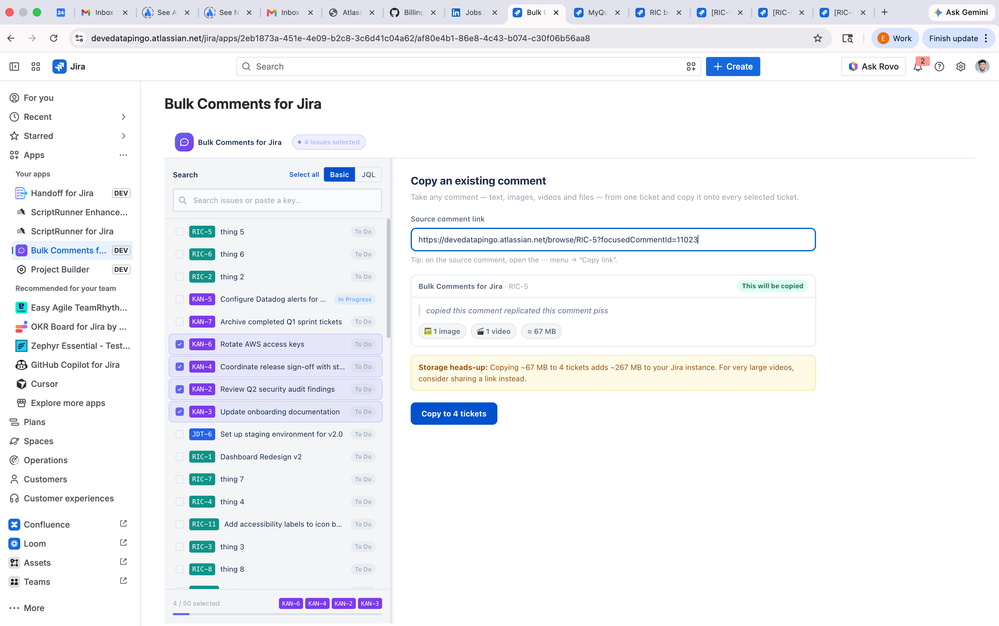Click the selection progress bar
Image resolution: width=999 pixels, height=626 pixels.
(x=277, y=614)
